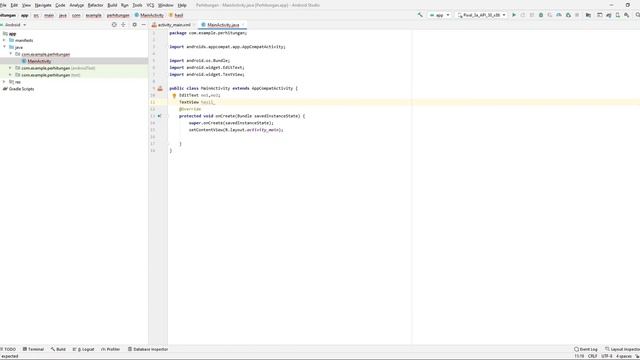Open the Navigate menu

pos(43,5)
